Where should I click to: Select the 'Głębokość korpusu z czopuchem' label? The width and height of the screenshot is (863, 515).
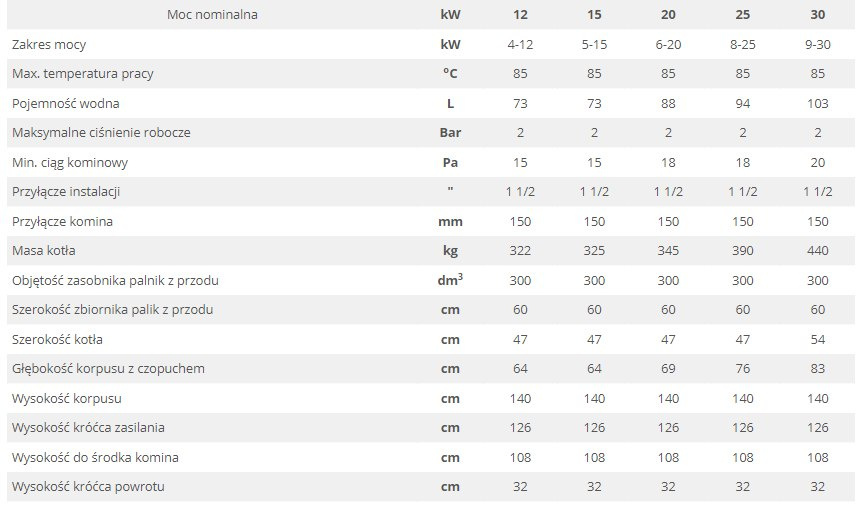[108, 369]
